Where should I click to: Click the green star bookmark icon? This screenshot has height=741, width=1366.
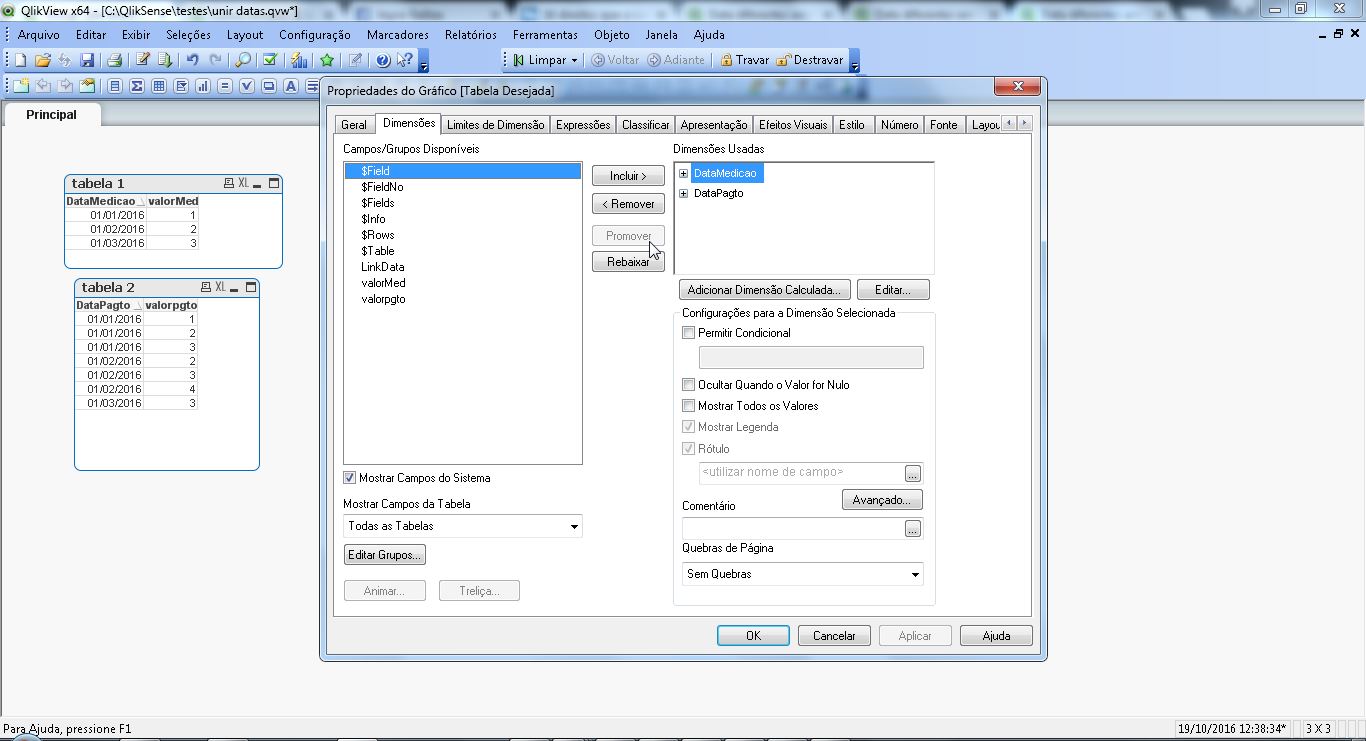326,60
